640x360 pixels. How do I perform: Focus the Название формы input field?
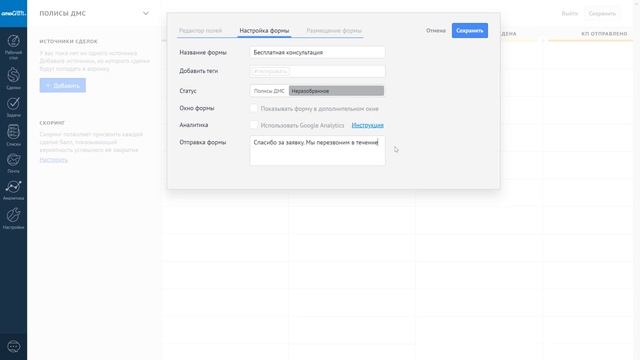click(x=317, y=52)
